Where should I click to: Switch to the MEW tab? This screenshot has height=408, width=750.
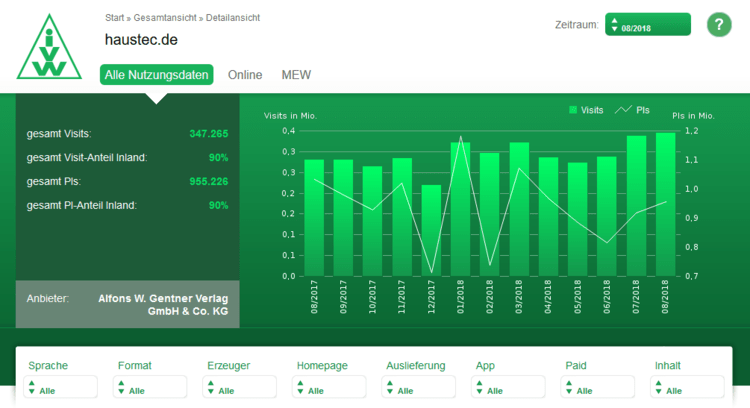[296, 75]
